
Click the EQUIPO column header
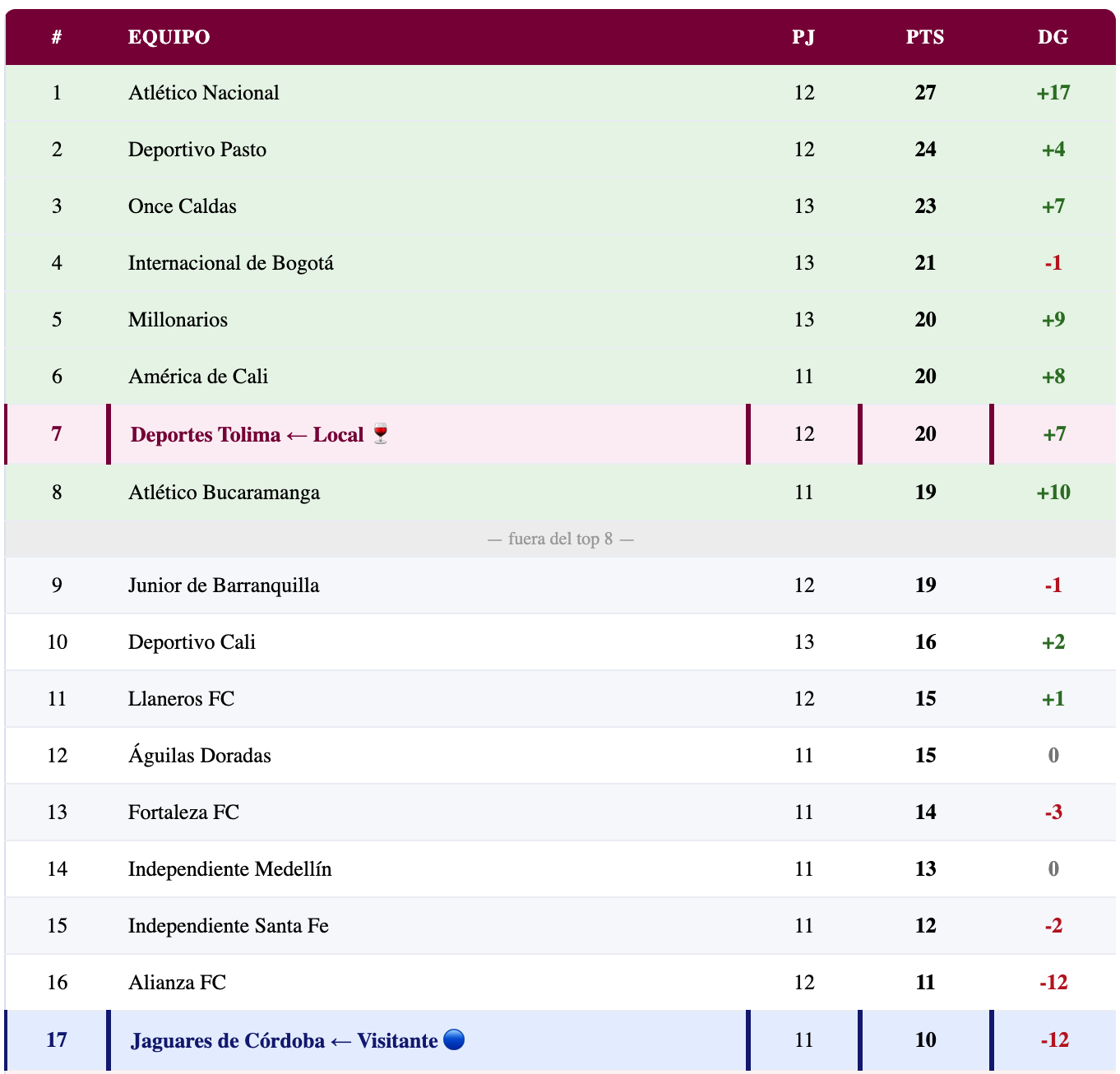coord(169,37)
